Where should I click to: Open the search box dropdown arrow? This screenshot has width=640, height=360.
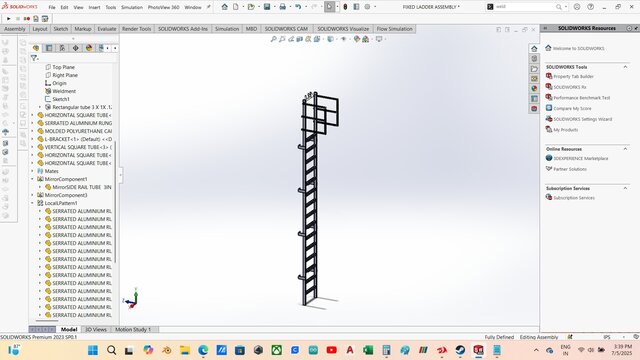(566, 7)
